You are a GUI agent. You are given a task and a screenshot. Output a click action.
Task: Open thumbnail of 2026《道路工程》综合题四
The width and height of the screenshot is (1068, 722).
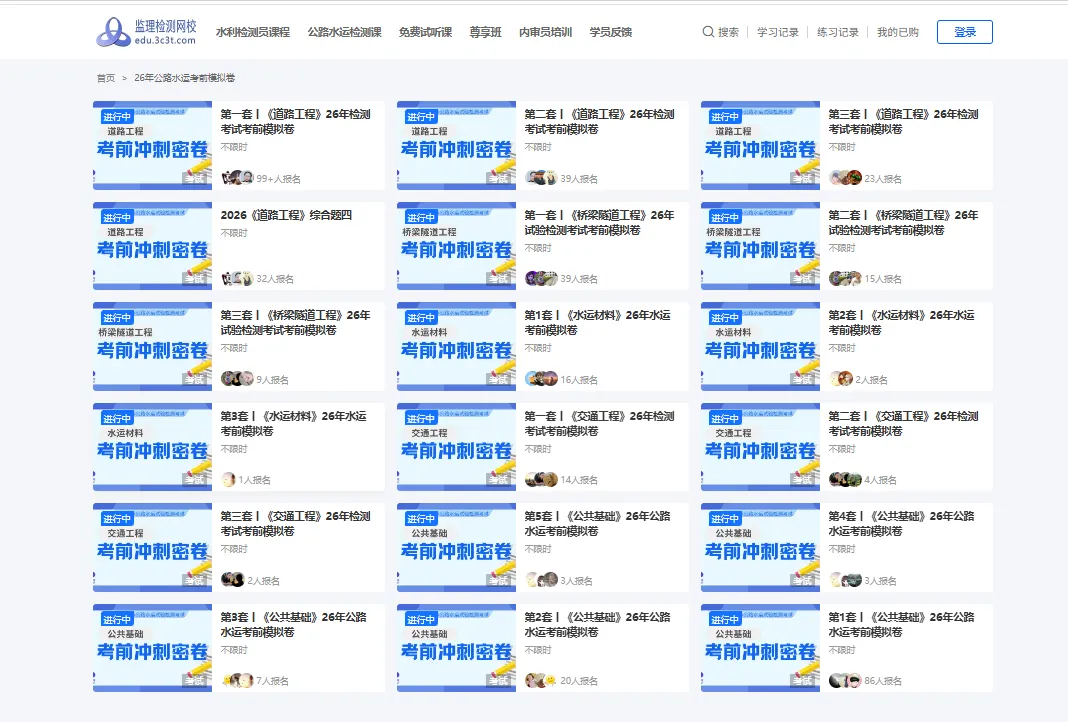(153, 246)
